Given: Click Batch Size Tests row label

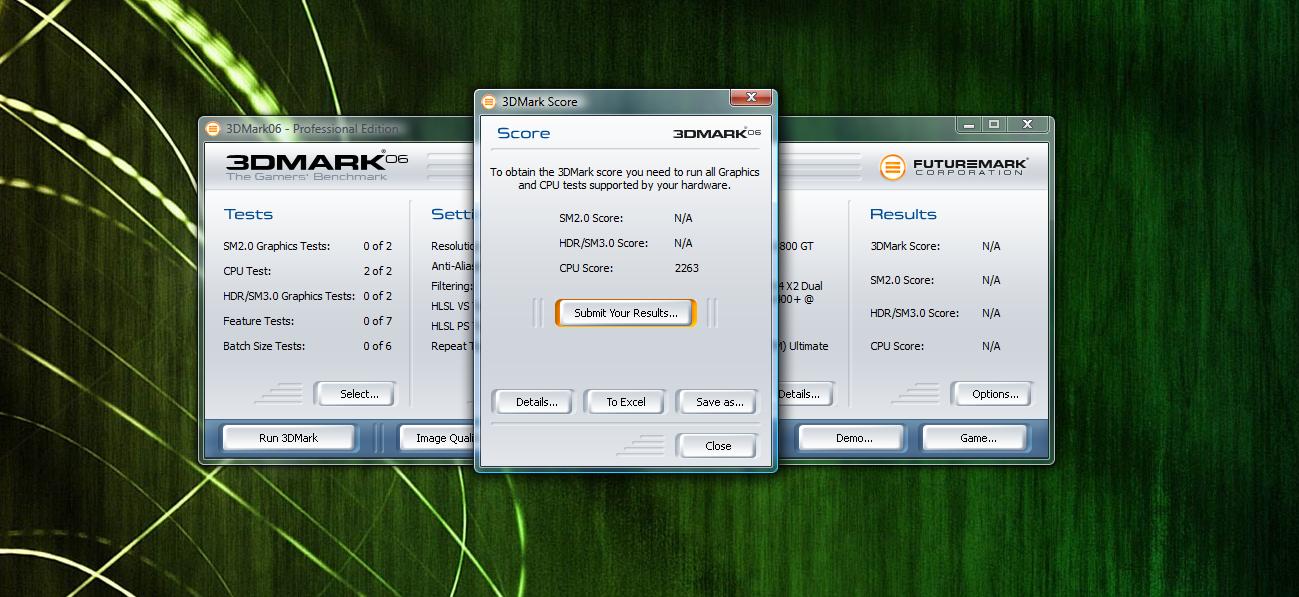Looking at the screenshot, I should click(264, 346).
